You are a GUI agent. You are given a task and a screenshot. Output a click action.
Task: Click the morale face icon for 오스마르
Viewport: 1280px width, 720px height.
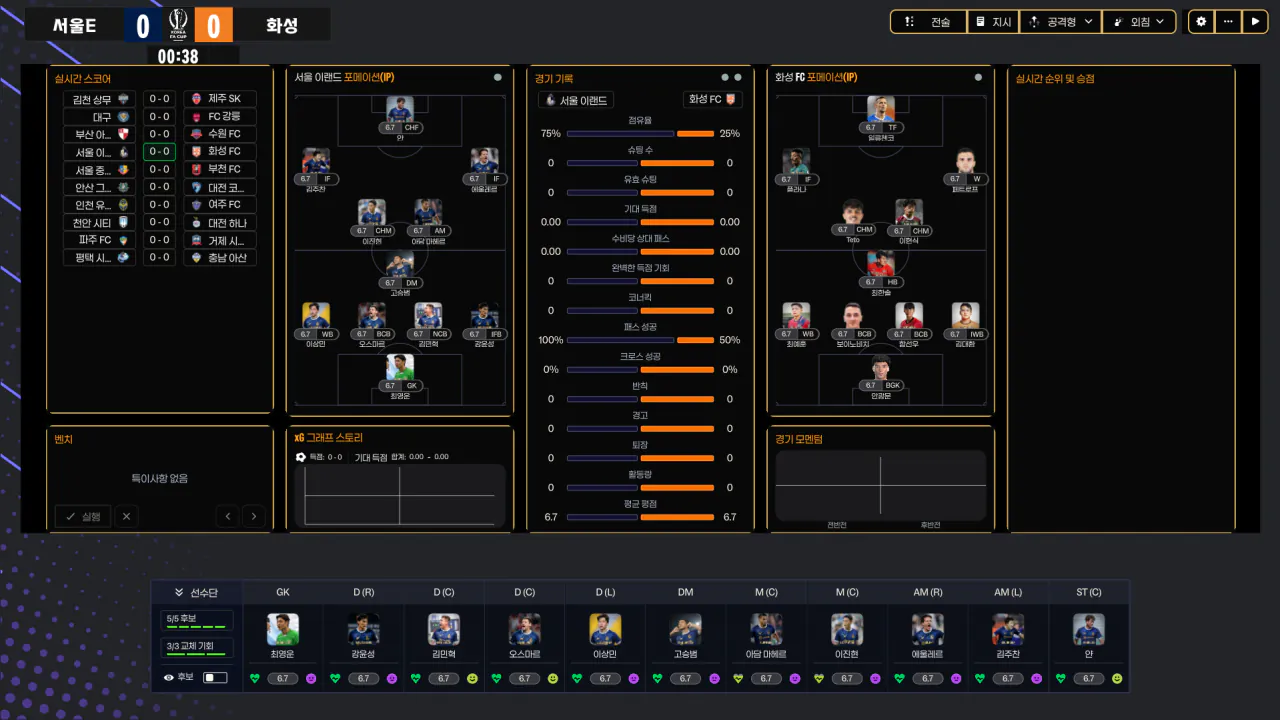click(x=553, y=679)
